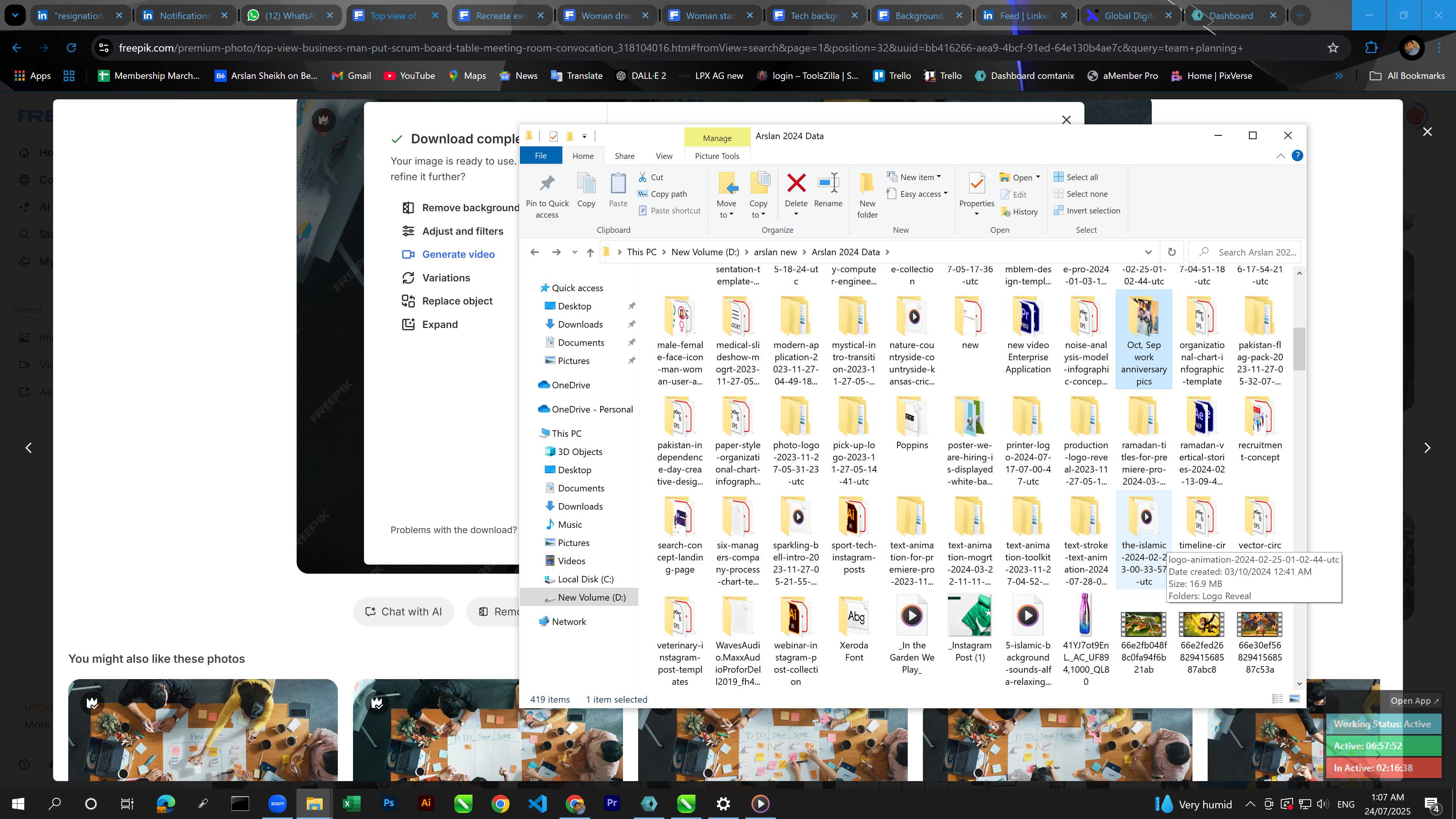Select the Poppins font folder

(x=911, y=424)
